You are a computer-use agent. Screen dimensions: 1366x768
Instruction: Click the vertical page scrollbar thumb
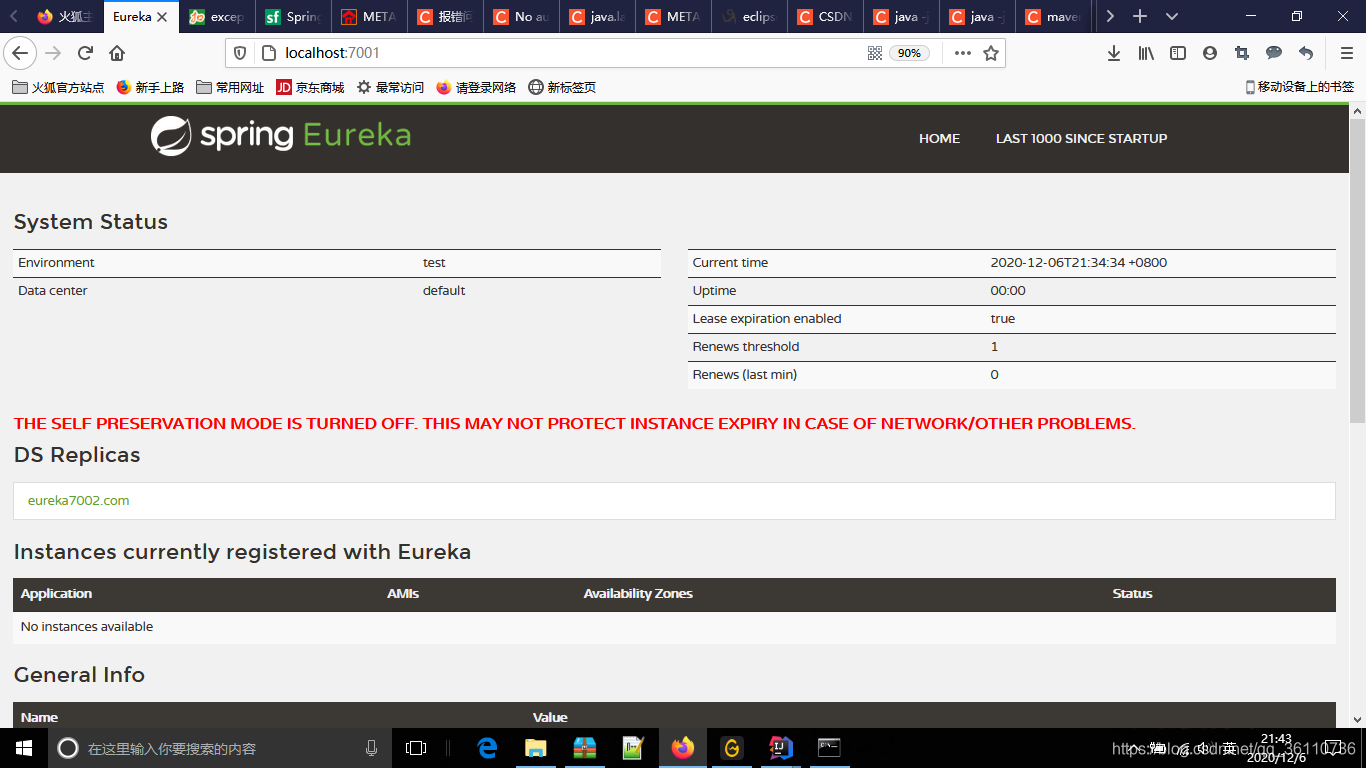tap(1357, 269)
